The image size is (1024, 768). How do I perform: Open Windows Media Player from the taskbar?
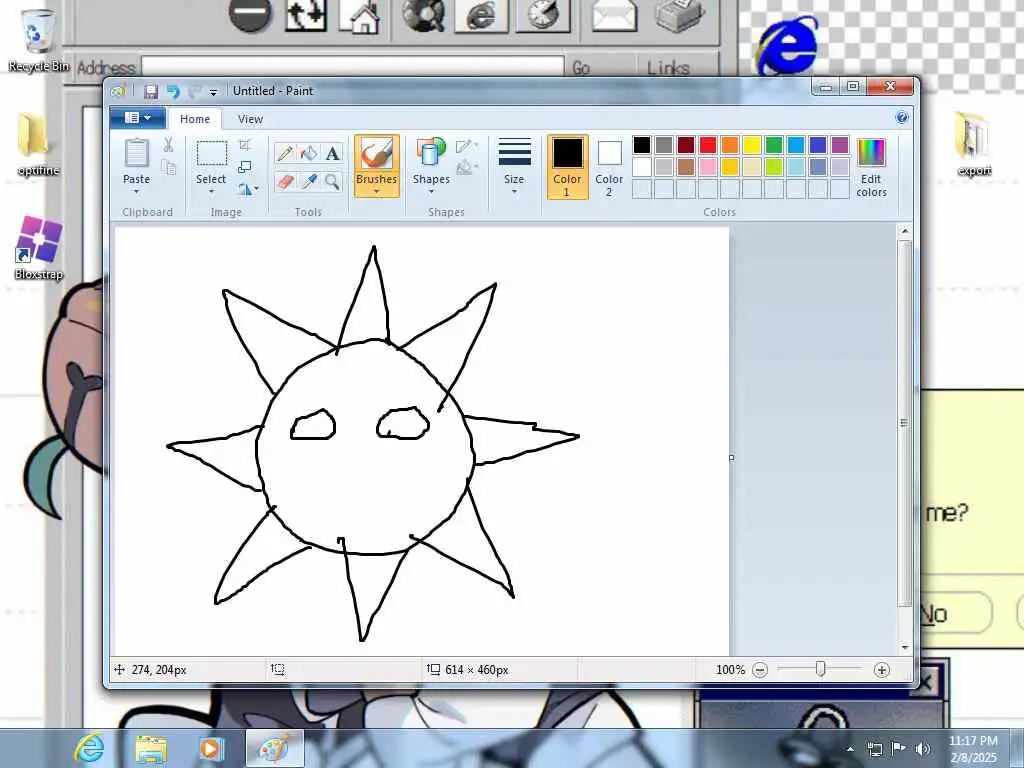coord(211,748)
